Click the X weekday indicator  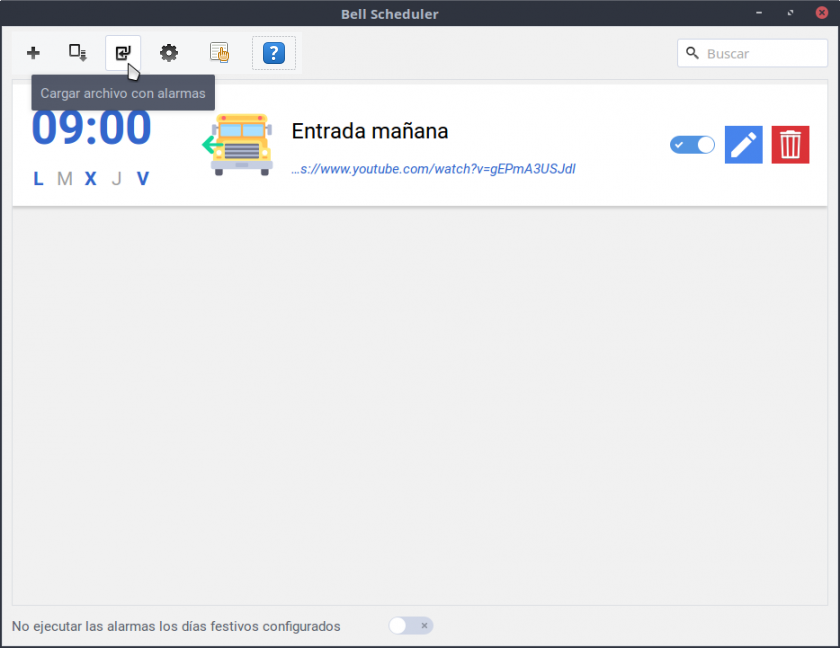[90, 179]
